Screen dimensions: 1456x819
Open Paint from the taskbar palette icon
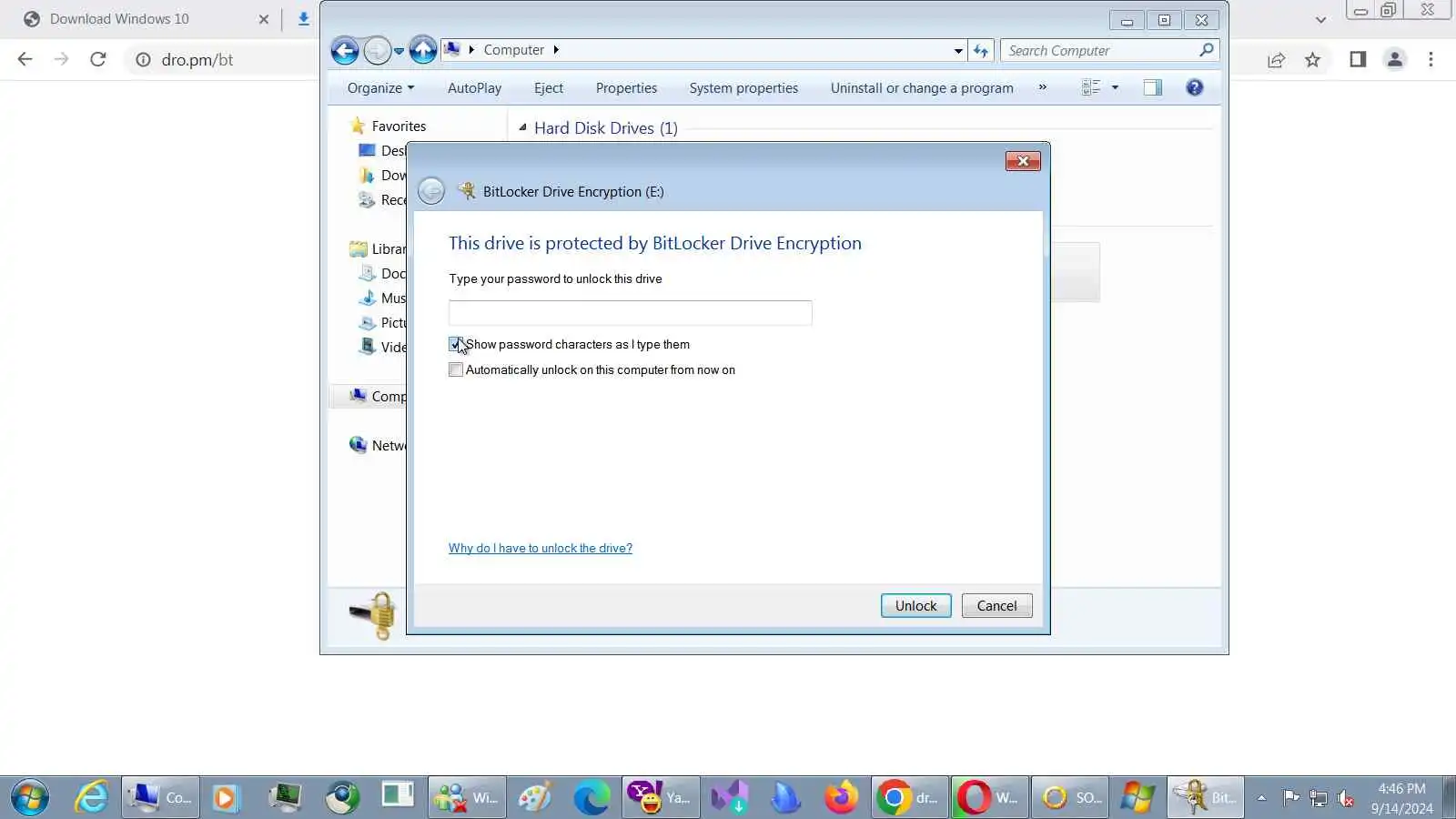click(535, 798)
